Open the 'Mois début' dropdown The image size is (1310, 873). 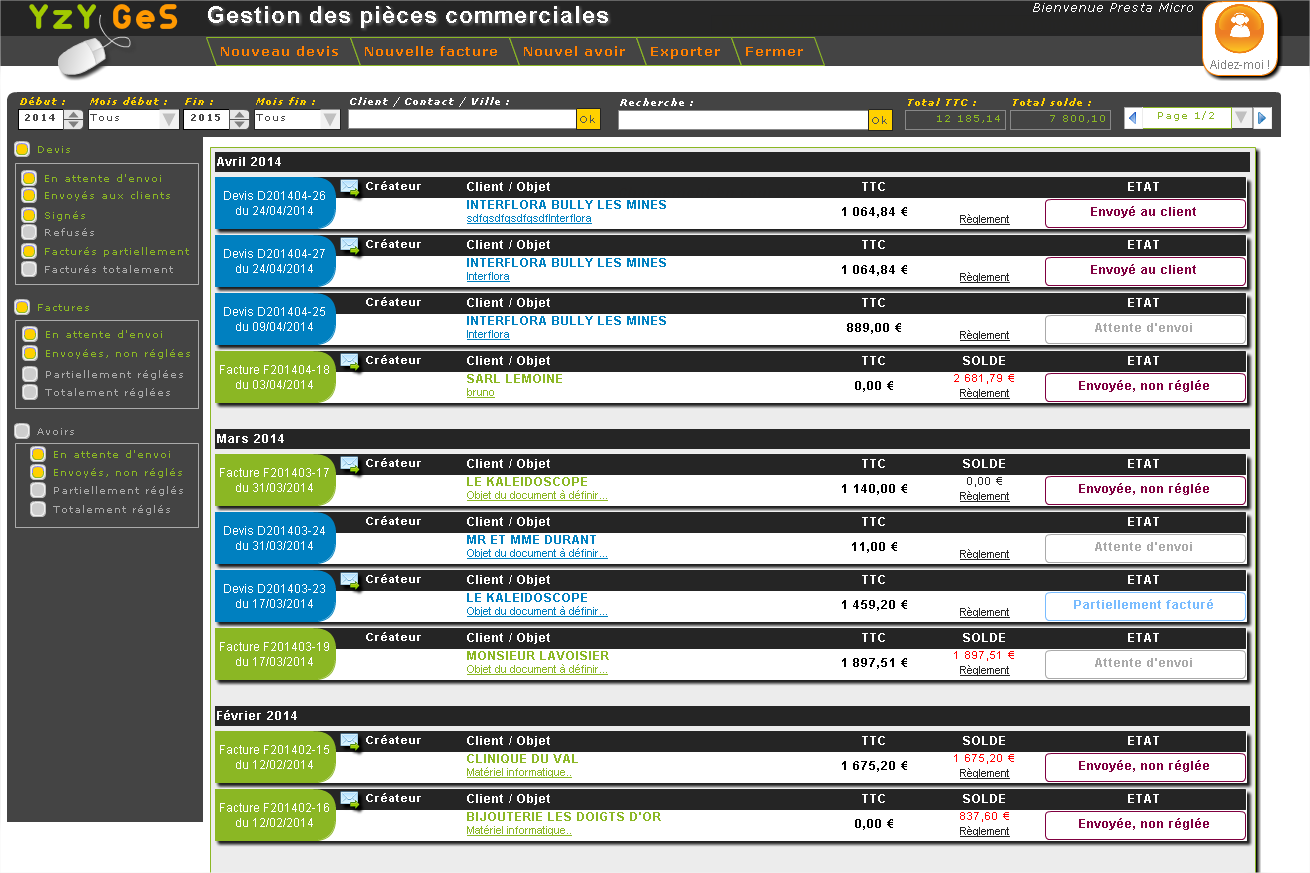[133, 119]
